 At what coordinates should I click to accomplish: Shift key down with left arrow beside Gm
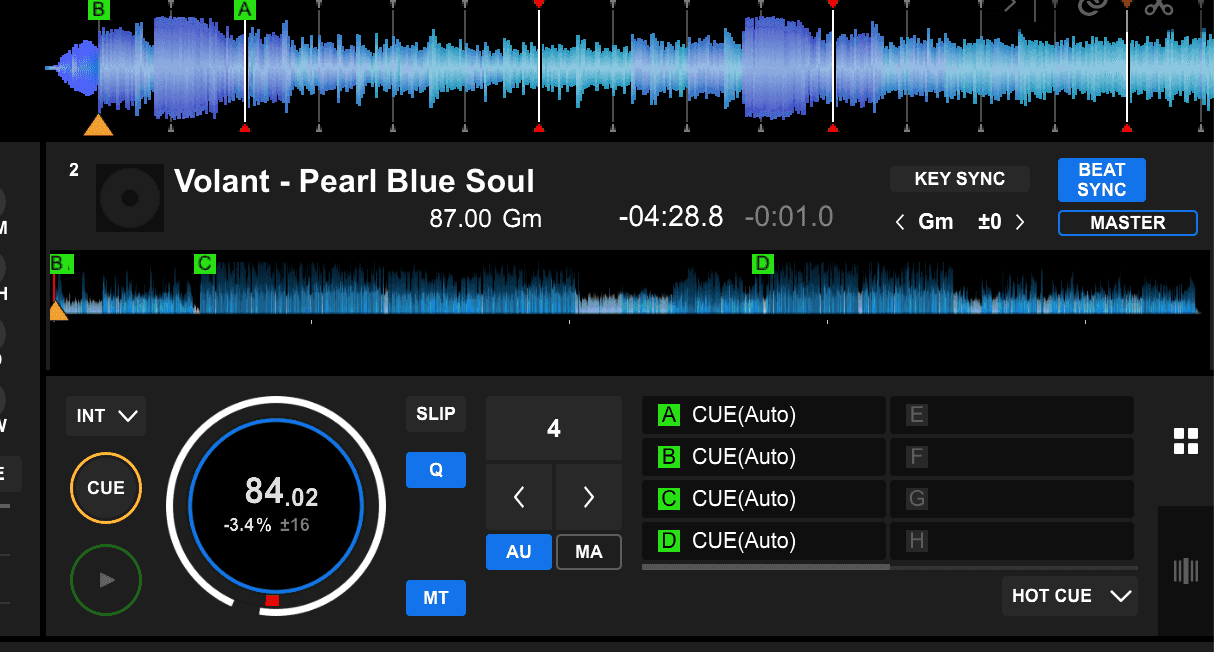coord(900,222)
